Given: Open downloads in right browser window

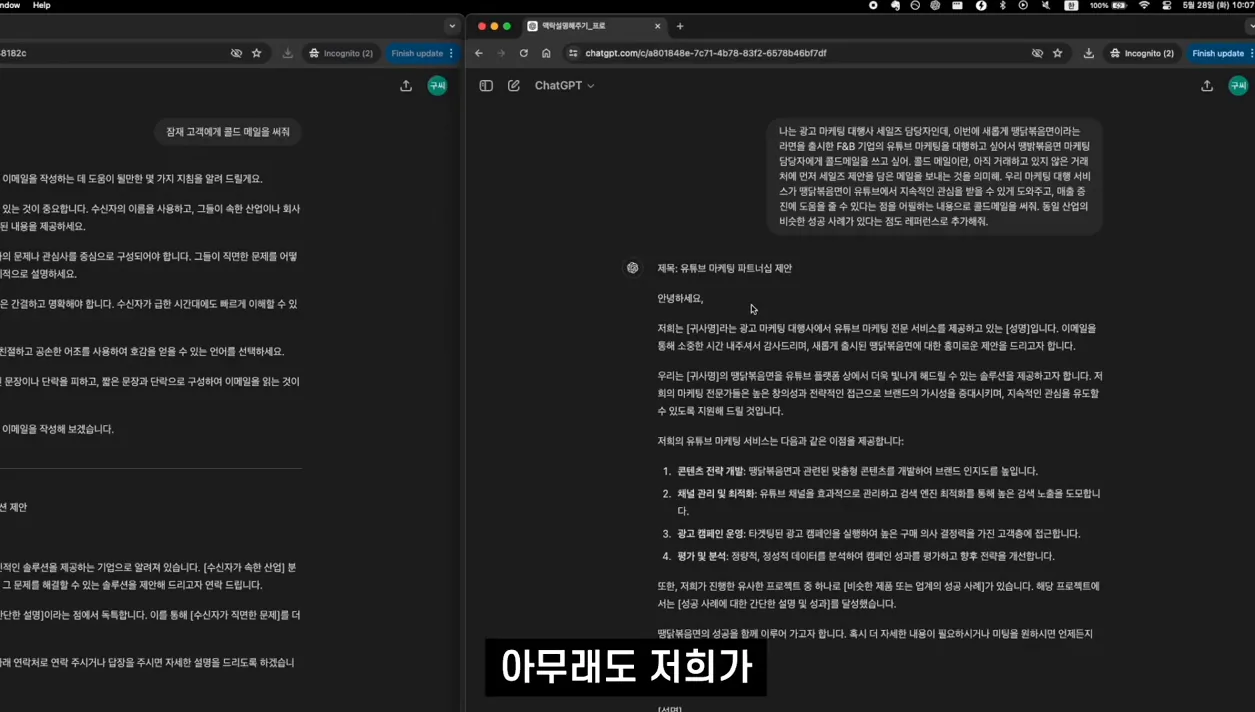Looking at the screenshot, I should 1088,53.
